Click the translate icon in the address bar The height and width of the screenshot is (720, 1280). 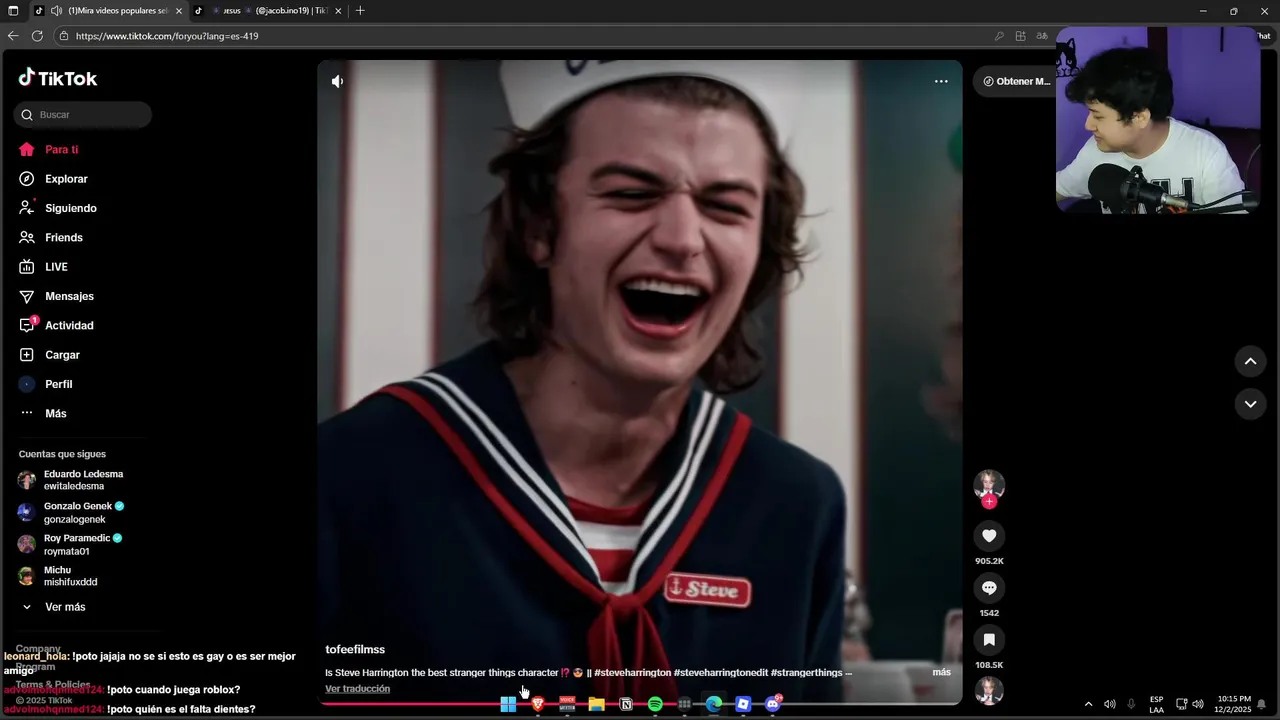point(1042,36)
